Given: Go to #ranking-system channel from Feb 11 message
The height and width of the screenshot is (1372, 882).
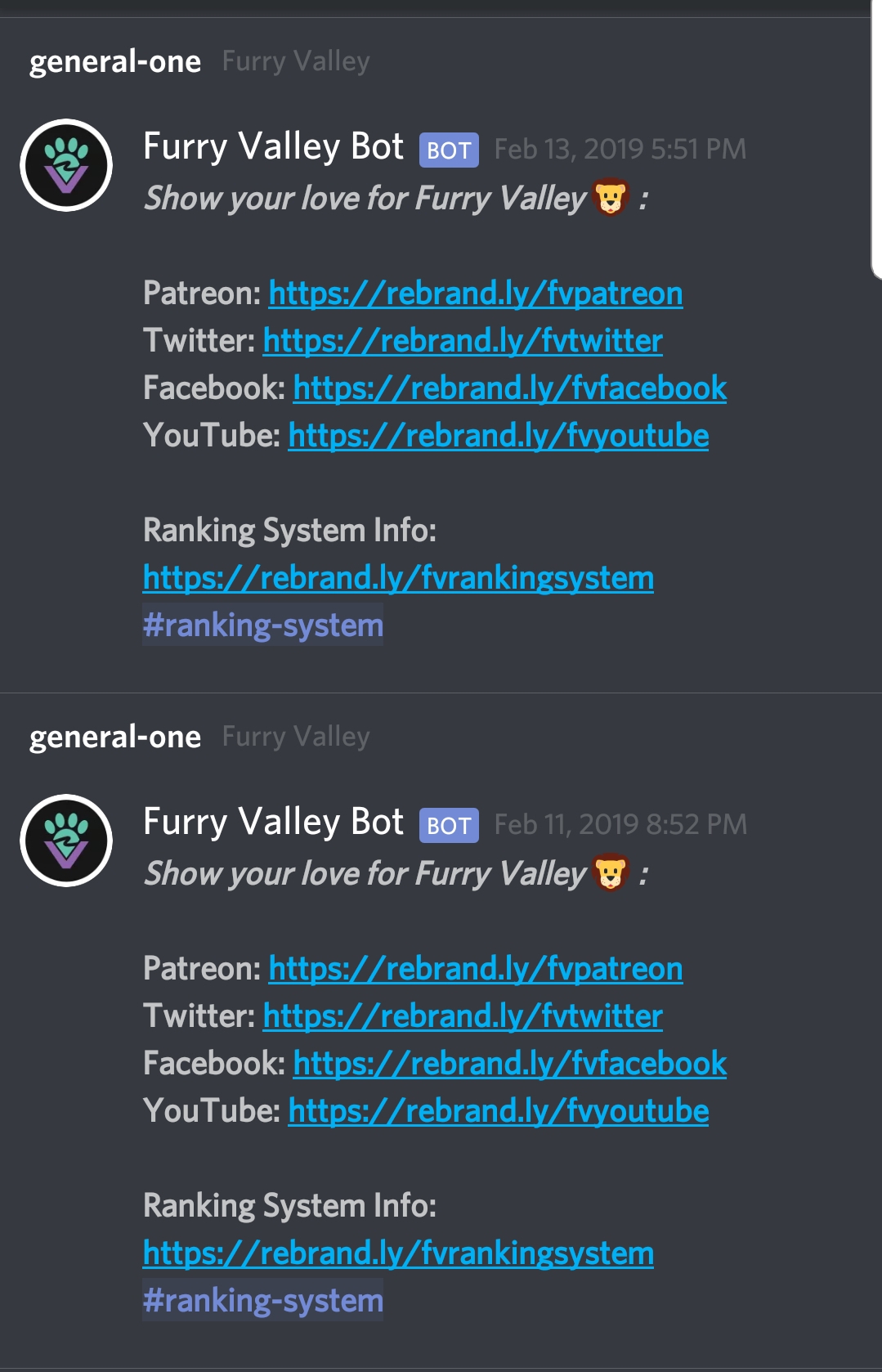Looking at the screenshot, I should tap(263, 1300).
